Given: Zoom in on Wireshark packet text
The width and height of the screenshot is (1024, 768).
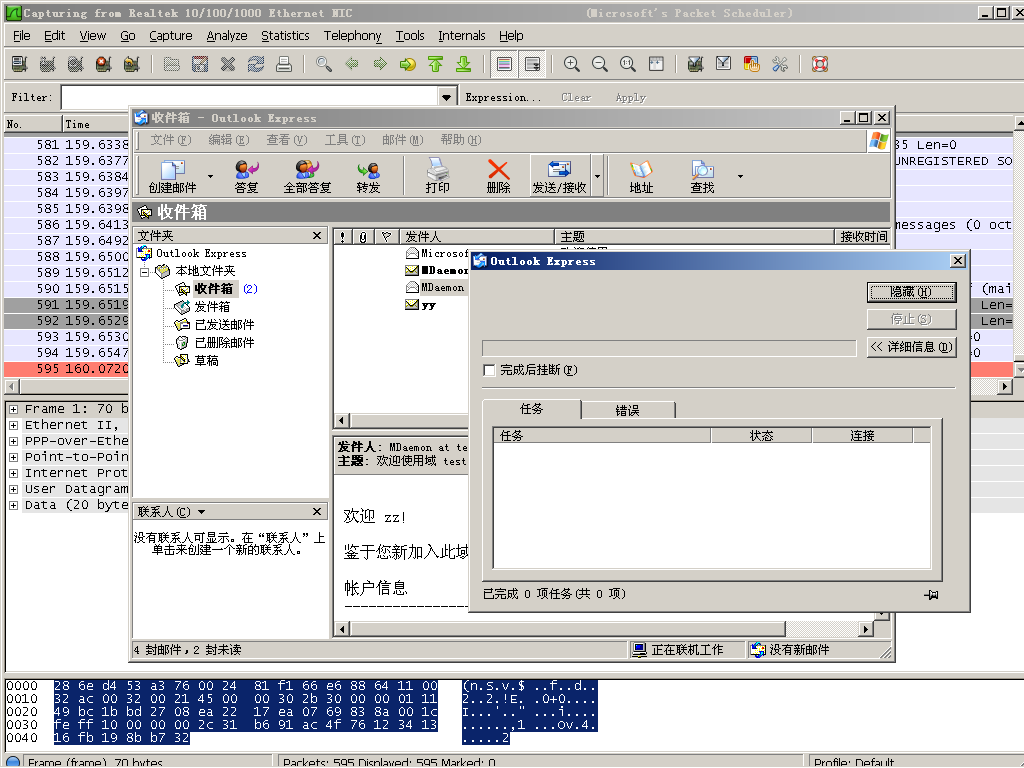Looking at the screenshot, I should (x=571, y=64).
